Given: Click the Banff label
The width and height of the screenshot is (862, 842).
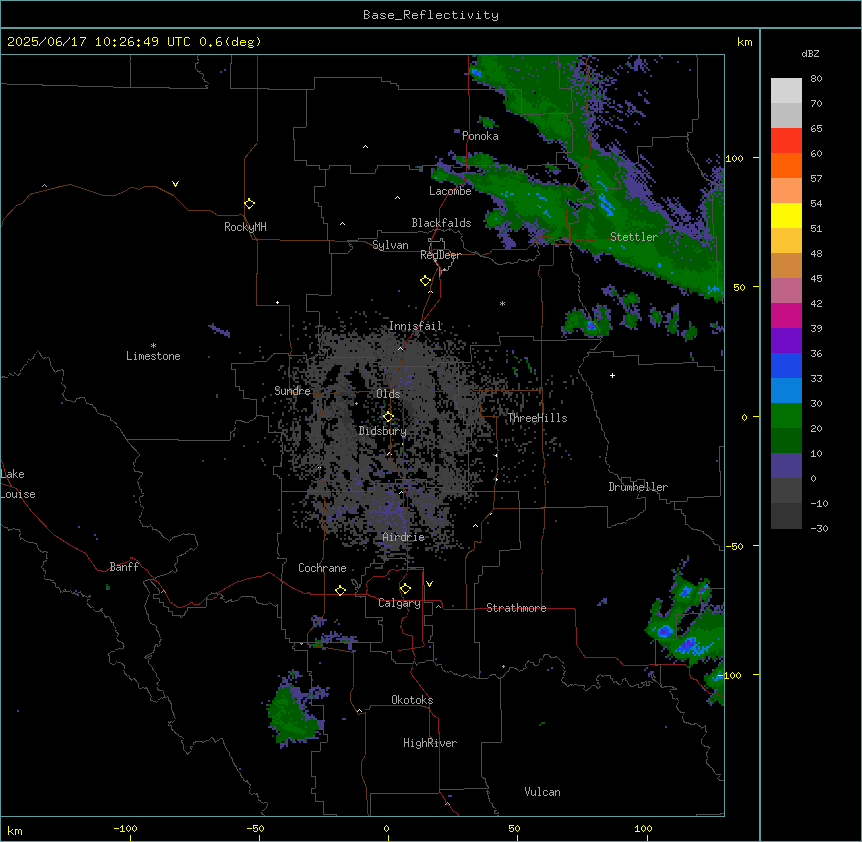Looking at the screenshot, I should tap(124, 567).
